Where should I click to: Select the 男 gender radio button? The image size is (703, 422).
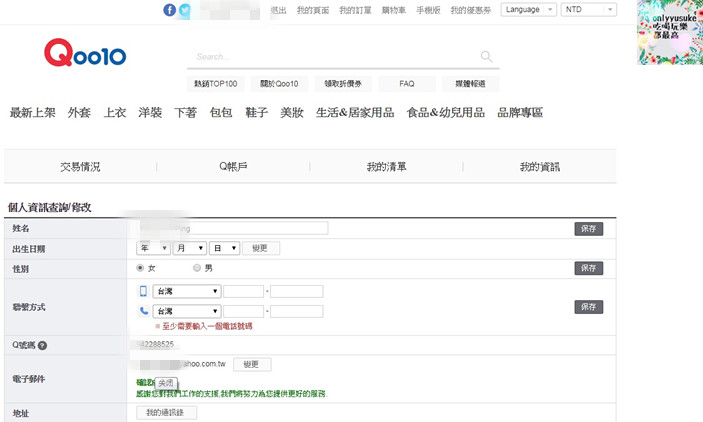point(196,268)
